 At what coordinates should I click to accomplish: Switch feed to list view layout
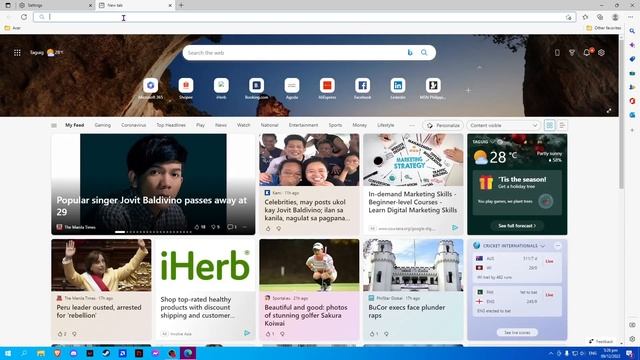point(562,125)
